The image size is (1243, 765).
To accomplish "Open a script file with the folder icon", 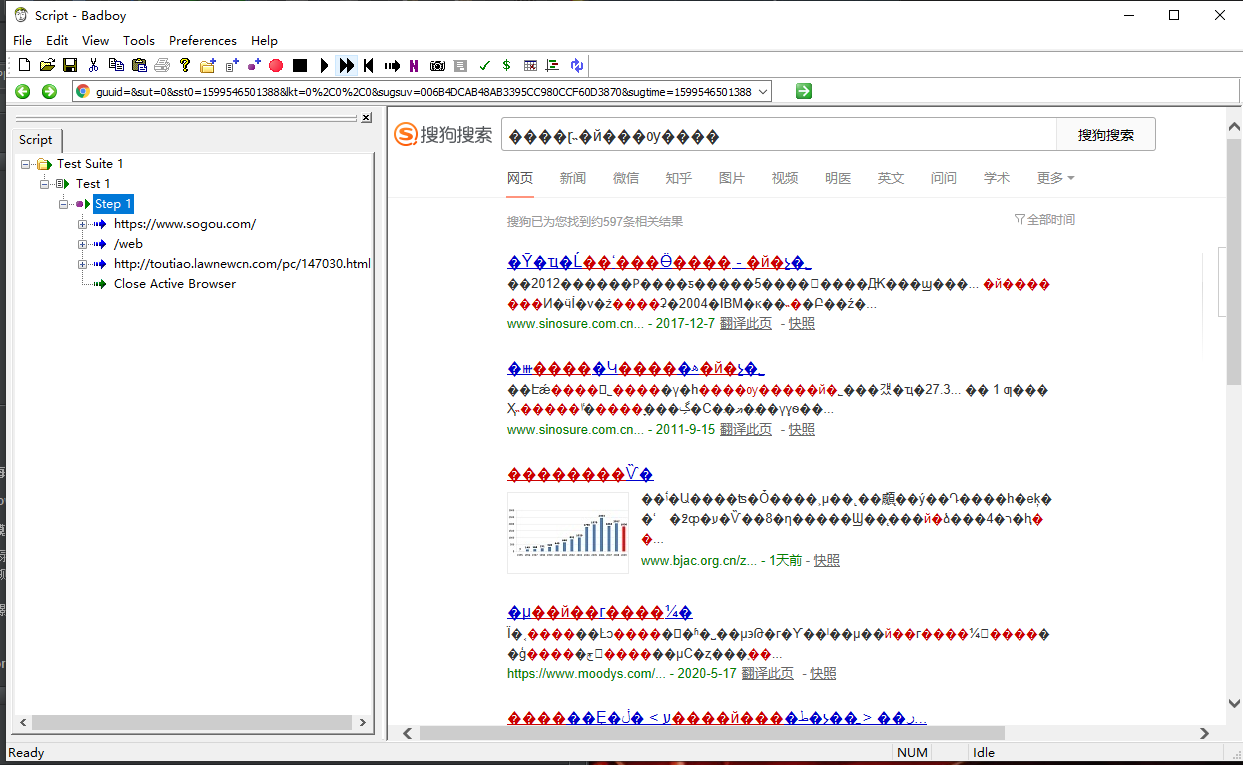I will coord(47,65).
